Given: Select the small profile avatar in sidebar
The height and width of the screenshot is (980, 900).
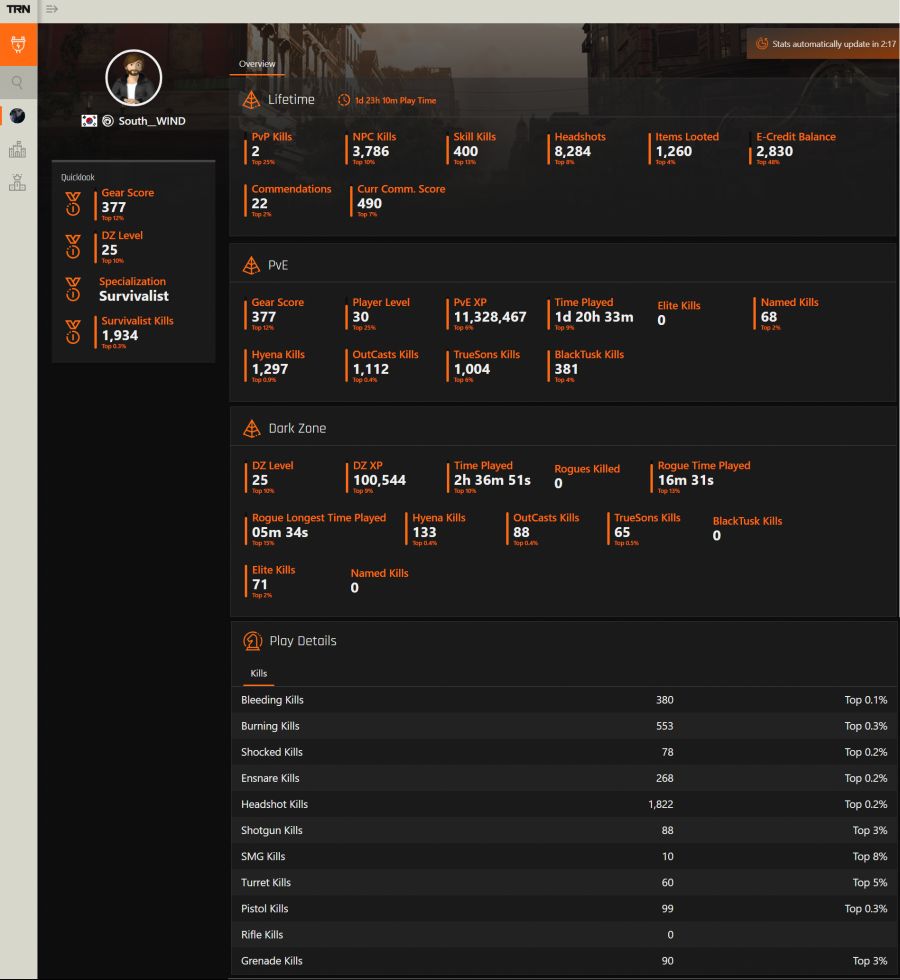Looking at the screenshot, I should click(x=18, y=116).
